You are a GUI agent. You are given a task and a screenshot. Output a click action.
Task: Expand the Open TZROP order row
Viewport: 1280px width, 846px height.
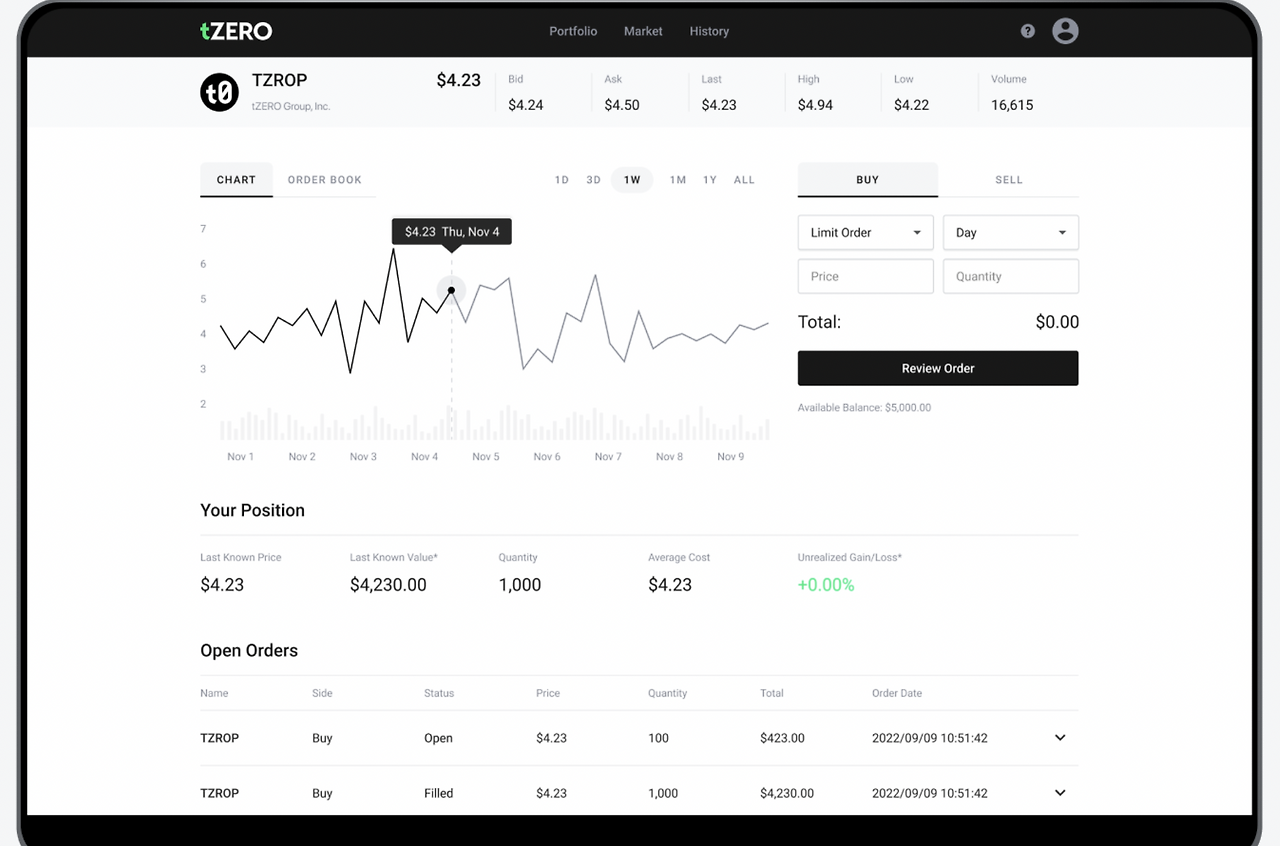click(1060, 738)
